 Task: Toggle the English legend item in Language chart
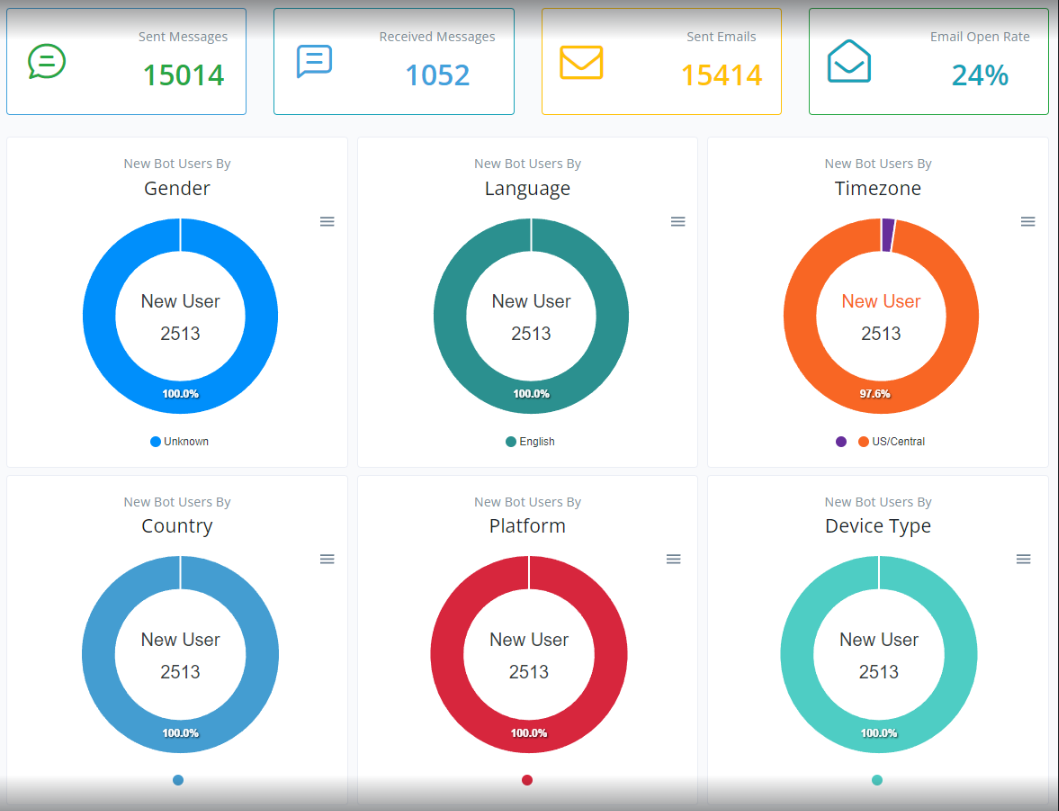click(x=530, y=441)
